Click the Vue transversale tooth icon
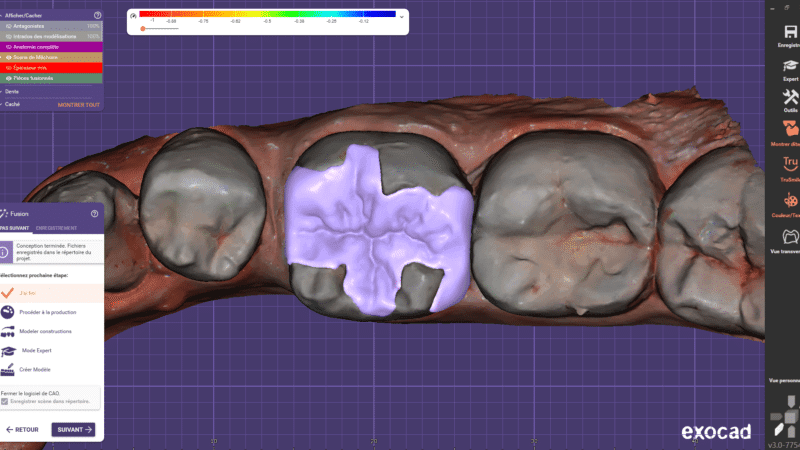 click(790, 237)
